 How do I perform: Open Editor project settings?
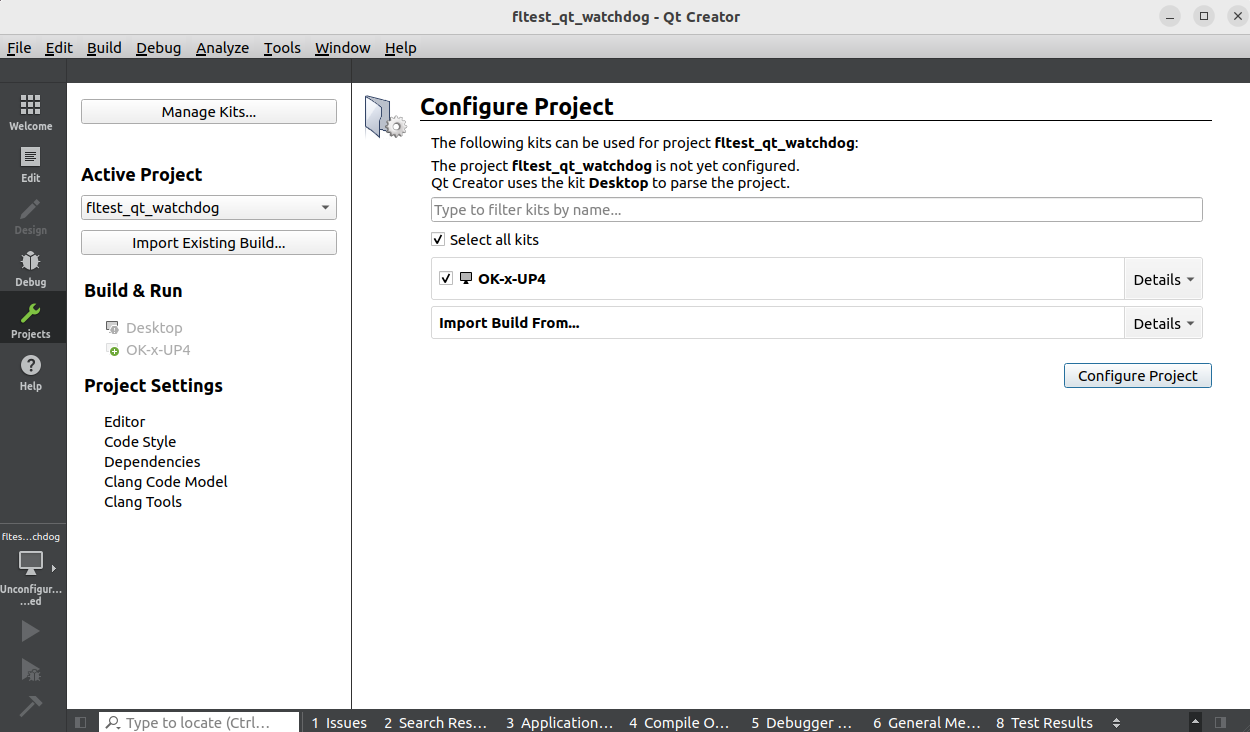click(x=125, y=422)
